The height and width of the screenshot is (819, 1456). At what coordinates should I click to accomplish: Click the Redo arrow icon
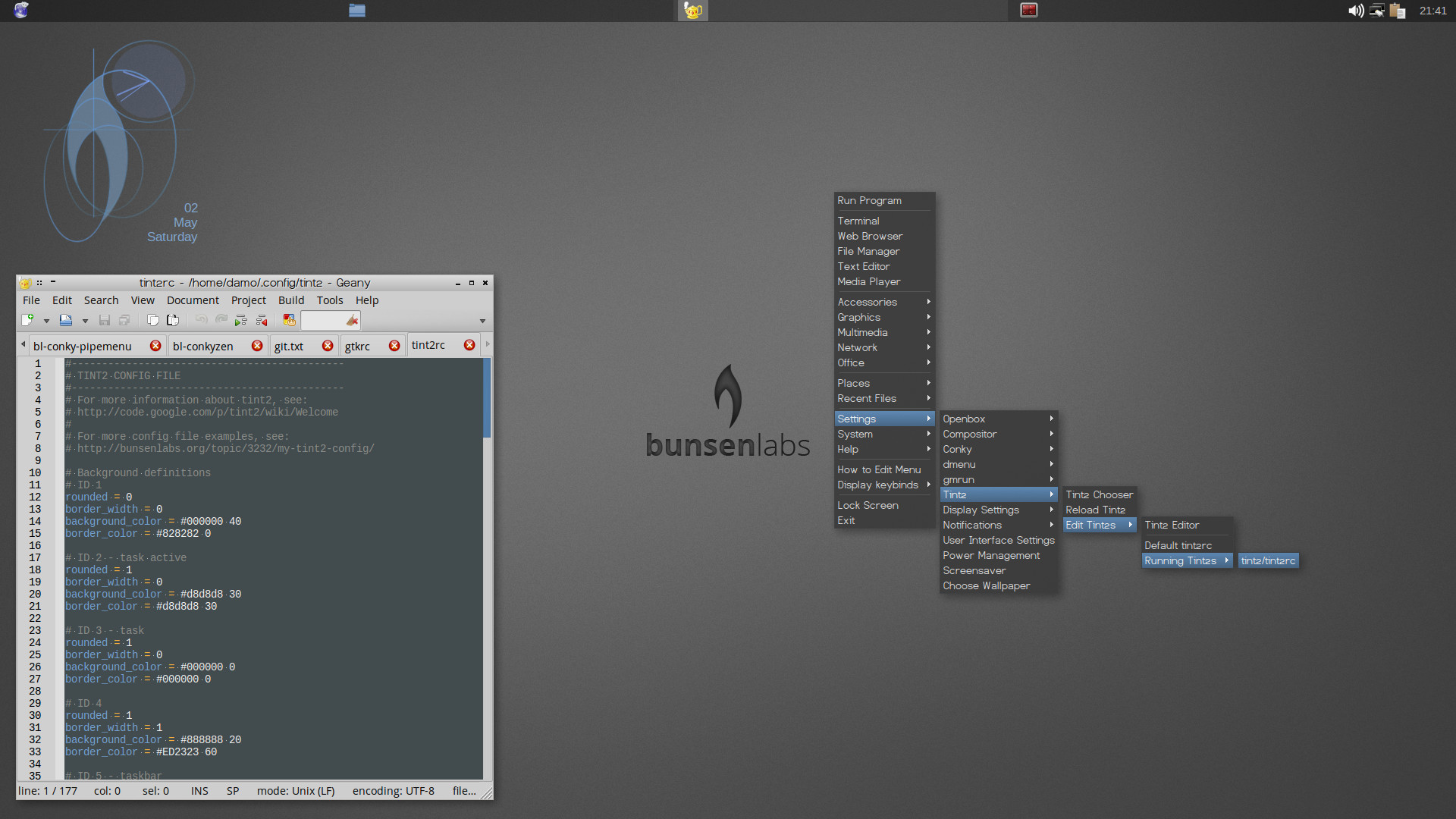click(221, 321)
